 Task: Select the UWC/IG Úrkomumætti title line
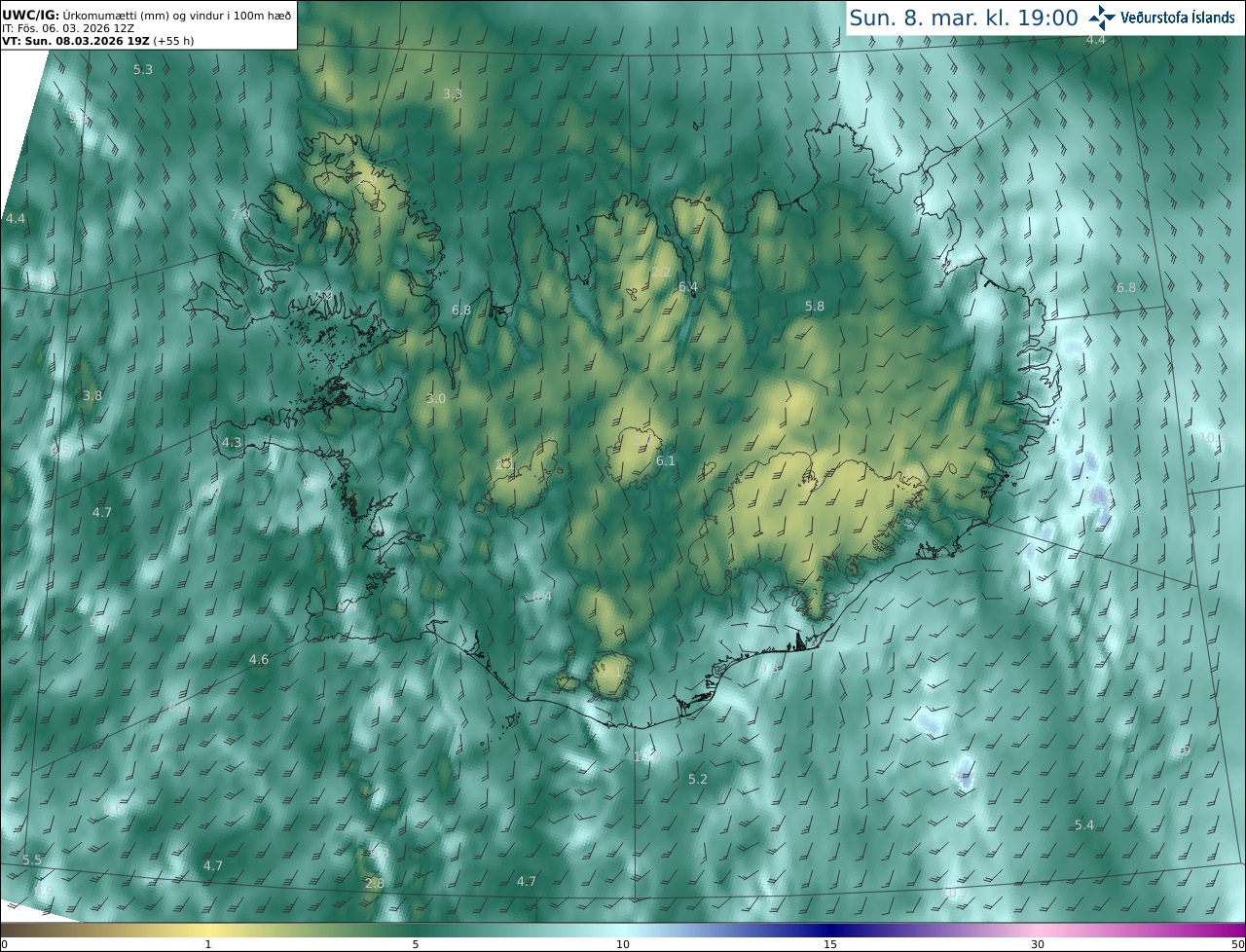[146, 15]
